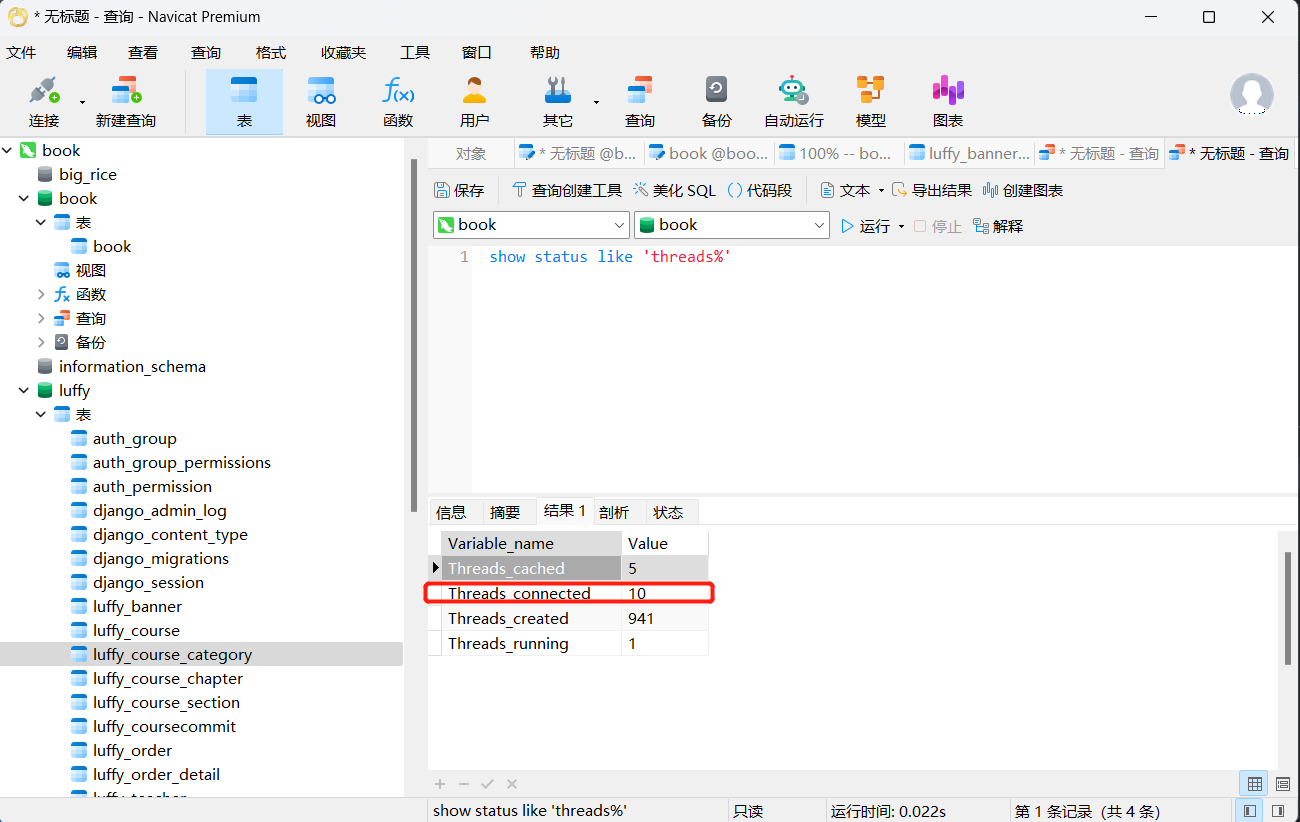
Task: Switch to the luffy_banner tab
Action: (969, 153)
